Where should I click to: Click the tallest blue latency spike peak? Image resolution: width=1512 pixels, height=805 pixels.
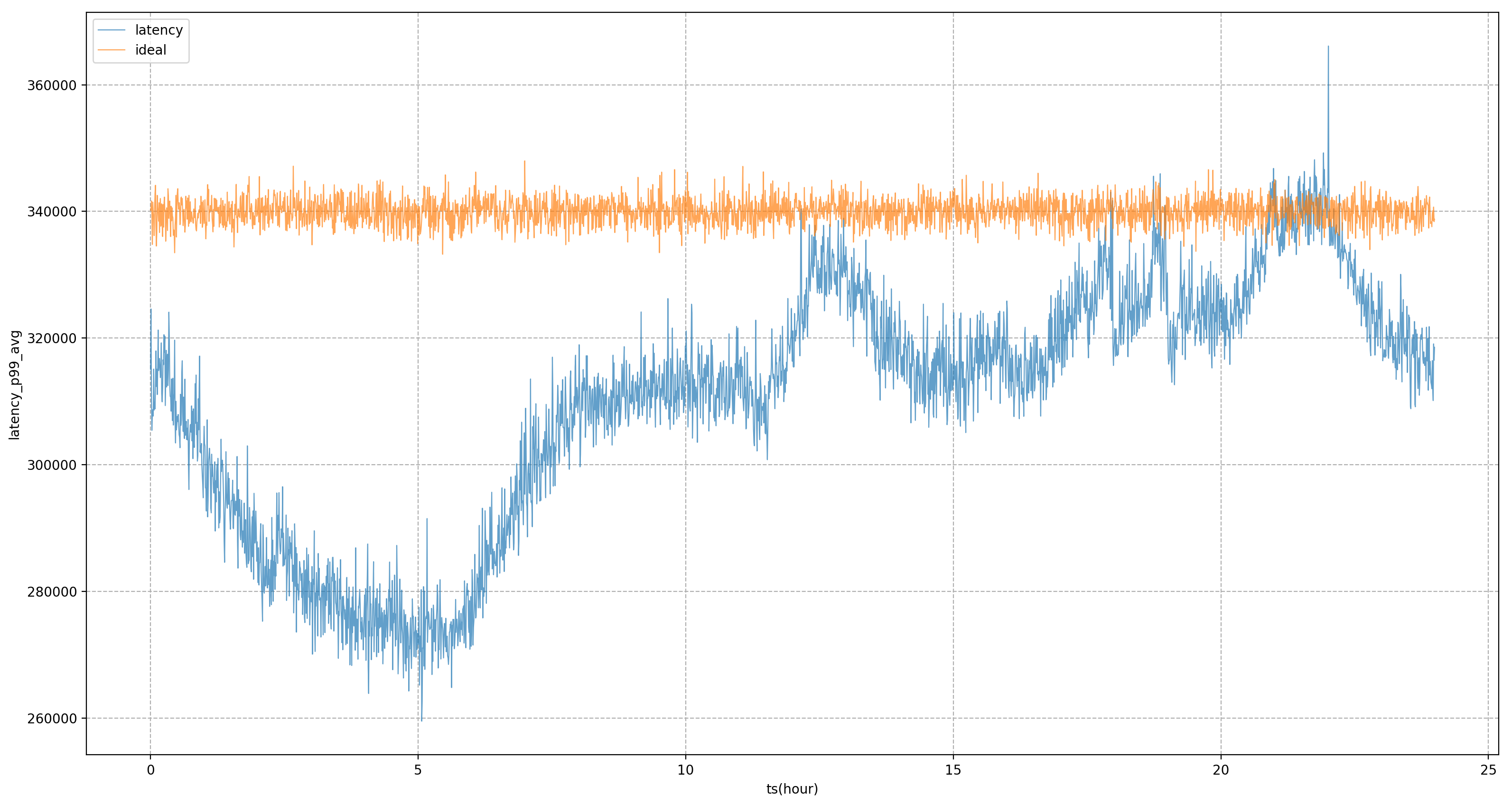pyautogui.click(x=1328, y=47)
